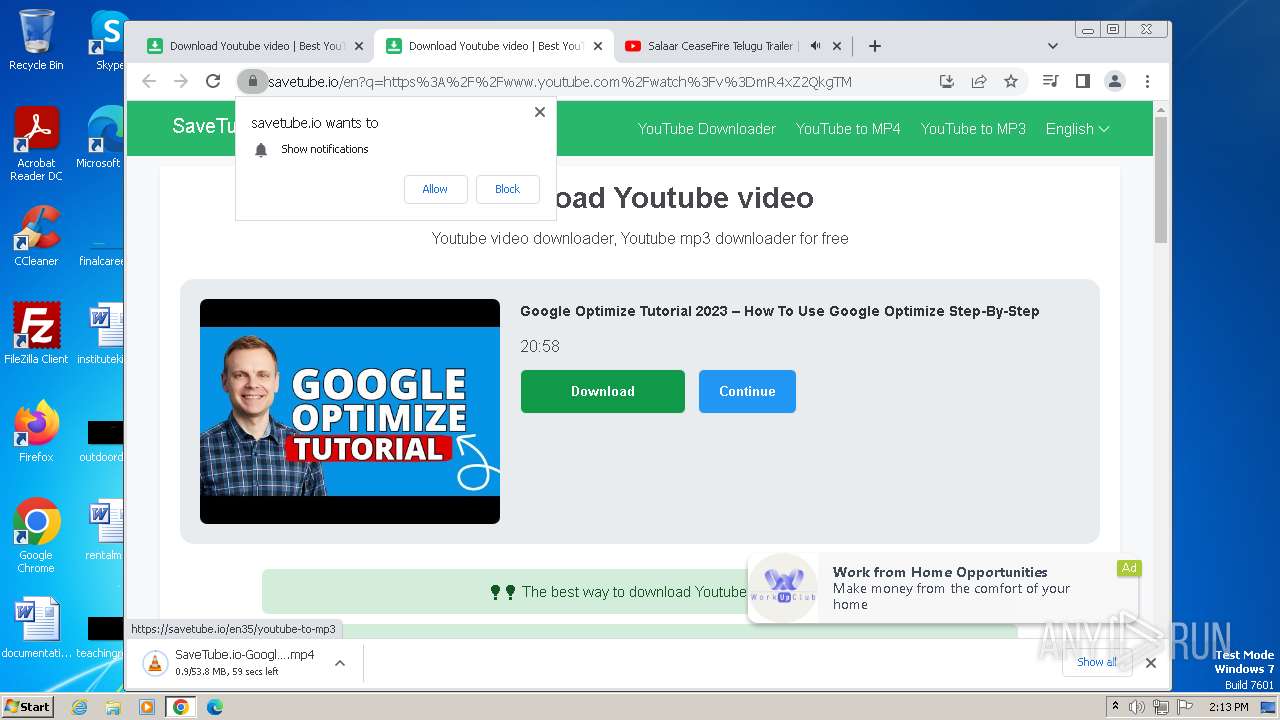Mute the Salaar CeaseFire tab audio icon
This screenshot has height=720, width=1280.
[x=815, y=46]
